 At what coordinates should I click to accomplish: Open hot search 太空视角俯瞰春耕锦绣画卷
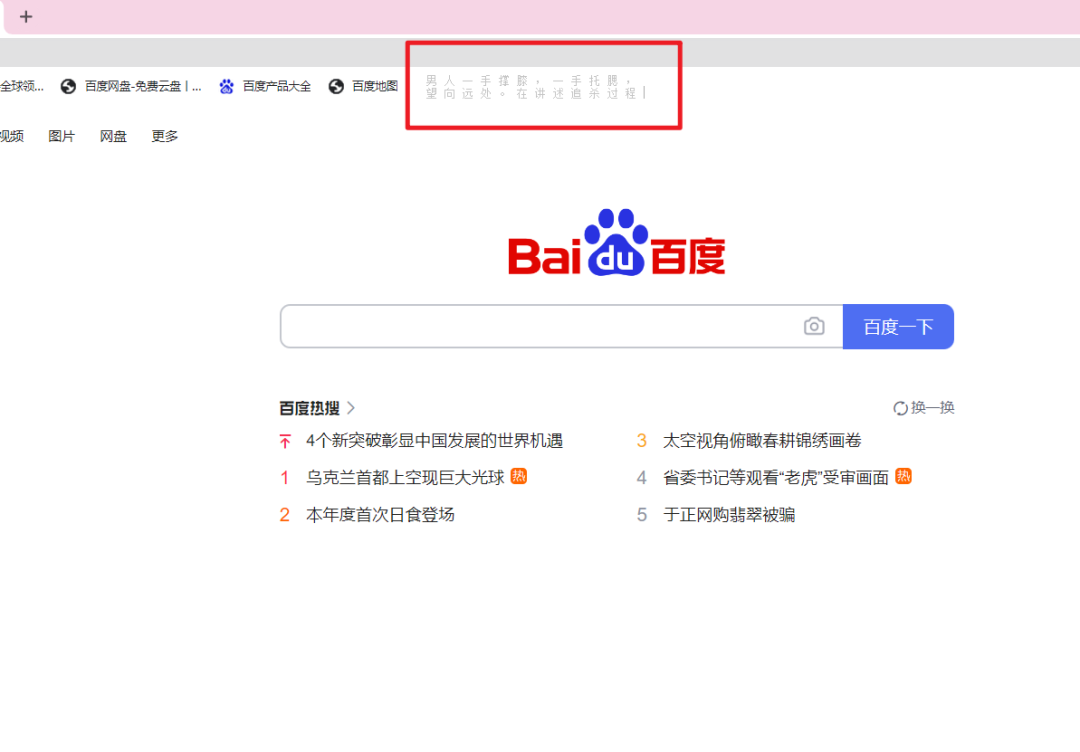(x=762, y=441)
